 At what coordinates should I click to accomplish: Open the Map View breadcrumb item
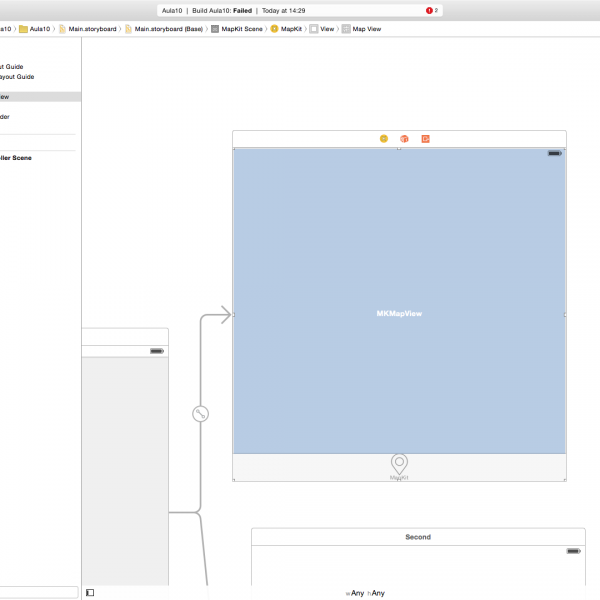coord(362,29)
